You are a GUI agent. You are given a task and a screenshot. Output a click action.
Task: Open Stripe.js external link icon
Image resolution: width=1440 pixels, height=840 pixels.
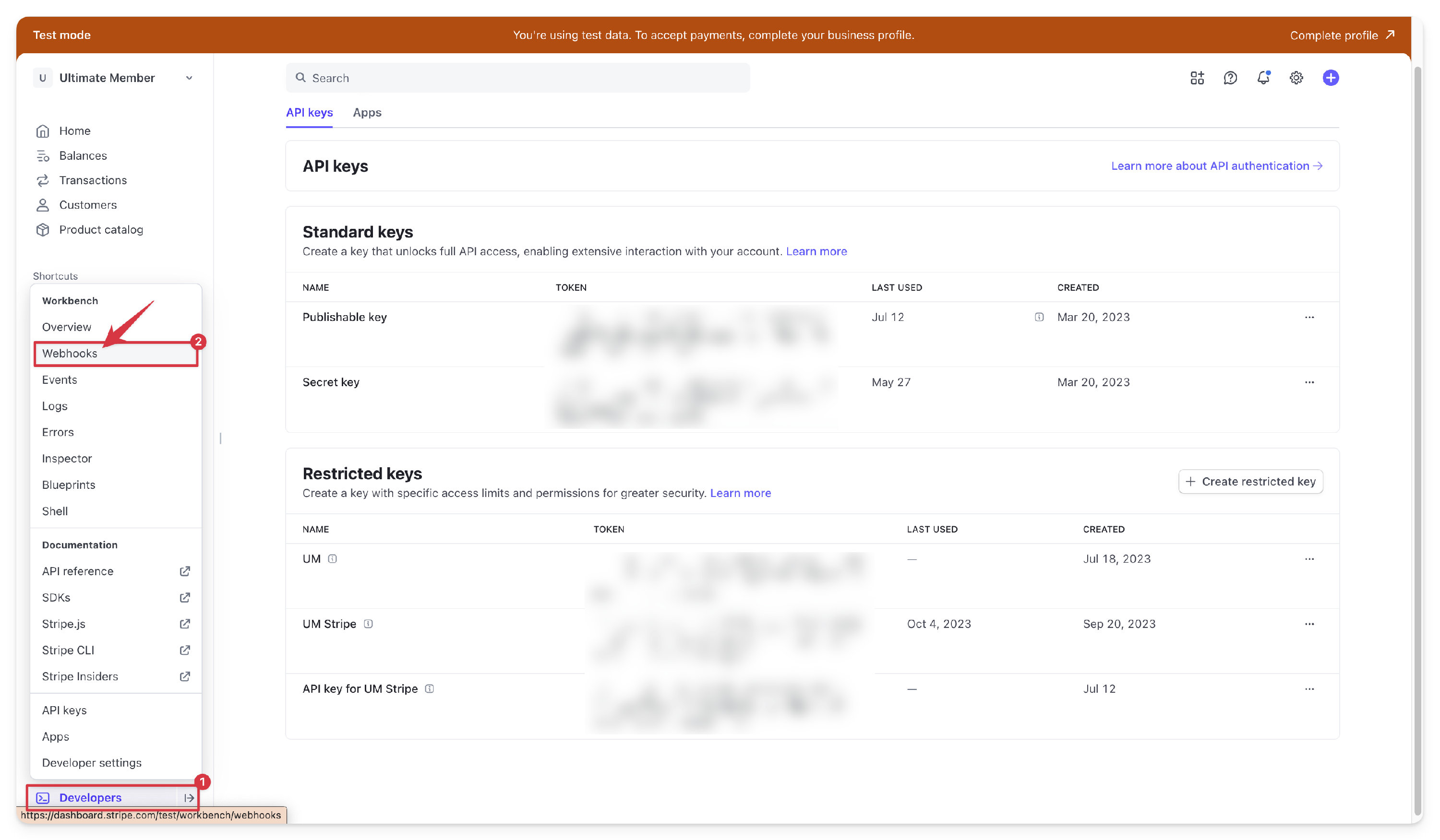185,624
